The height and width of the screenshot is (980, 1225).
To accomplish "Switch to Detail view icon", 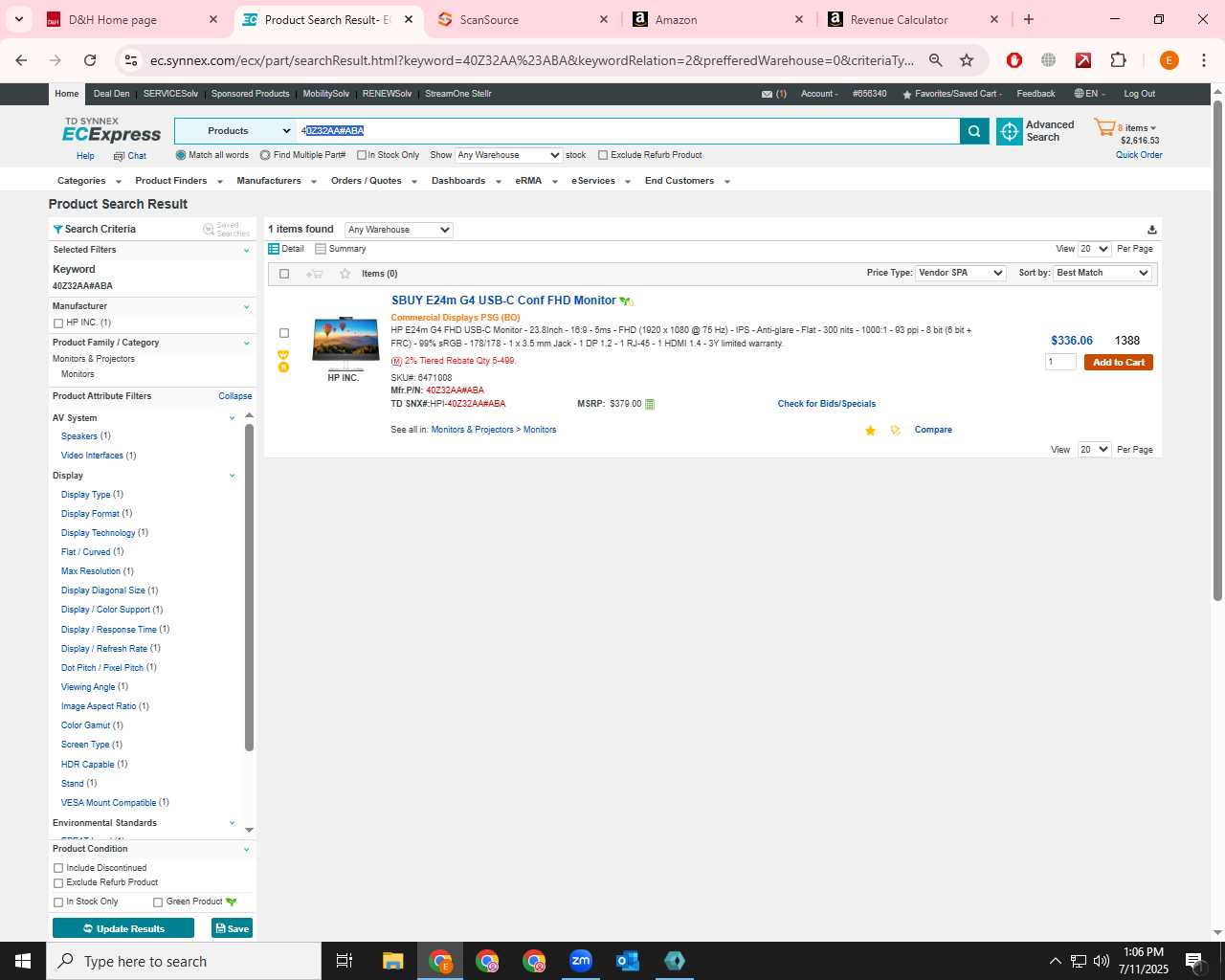I will point(274,249).
